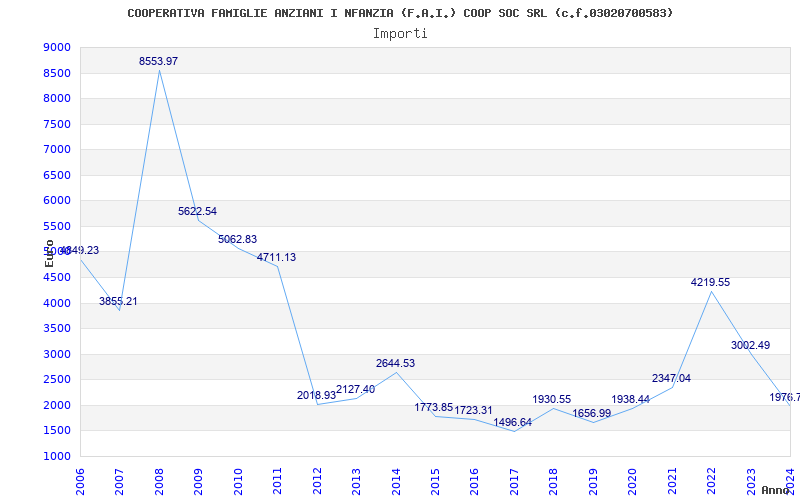This screenshot has width=800, height=500.
Task: Select the 2008 year axis label
Action: [159, 482]
